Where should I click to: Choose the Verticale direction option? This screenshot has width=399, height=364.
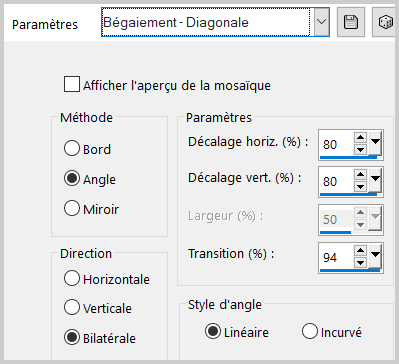(72, 307)
